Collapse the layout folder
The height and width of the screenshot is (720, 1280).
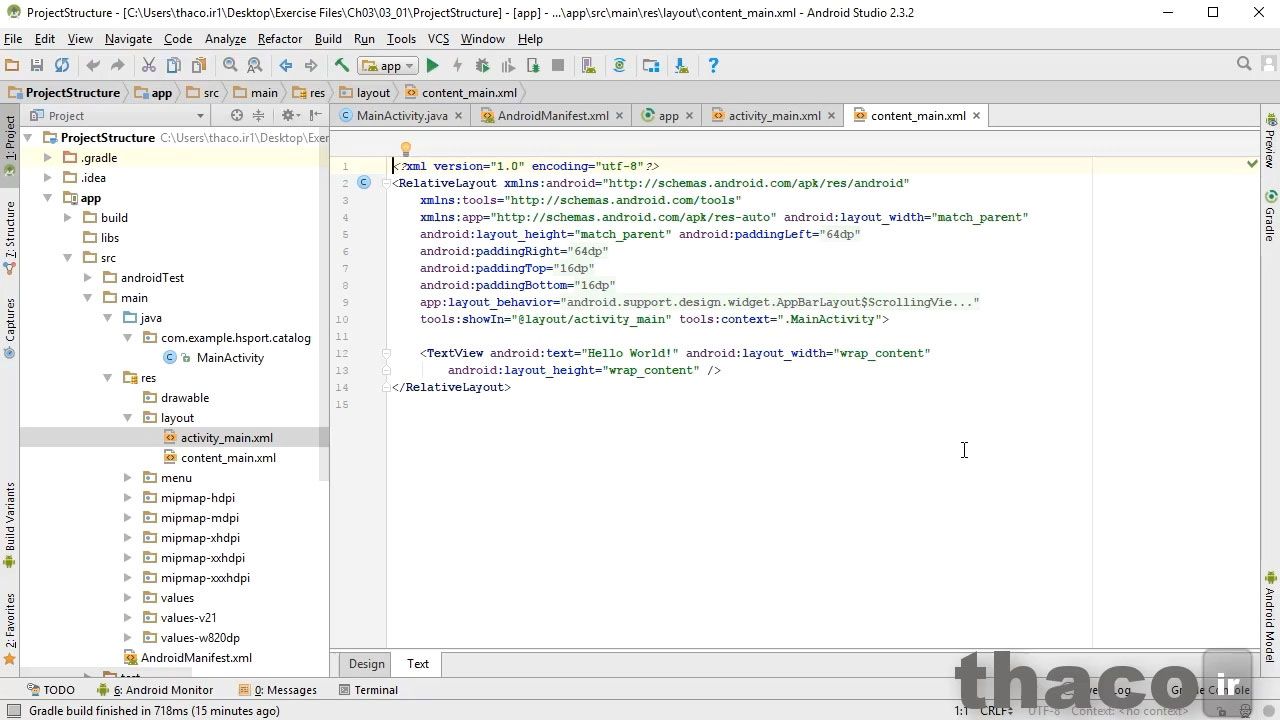127,418
